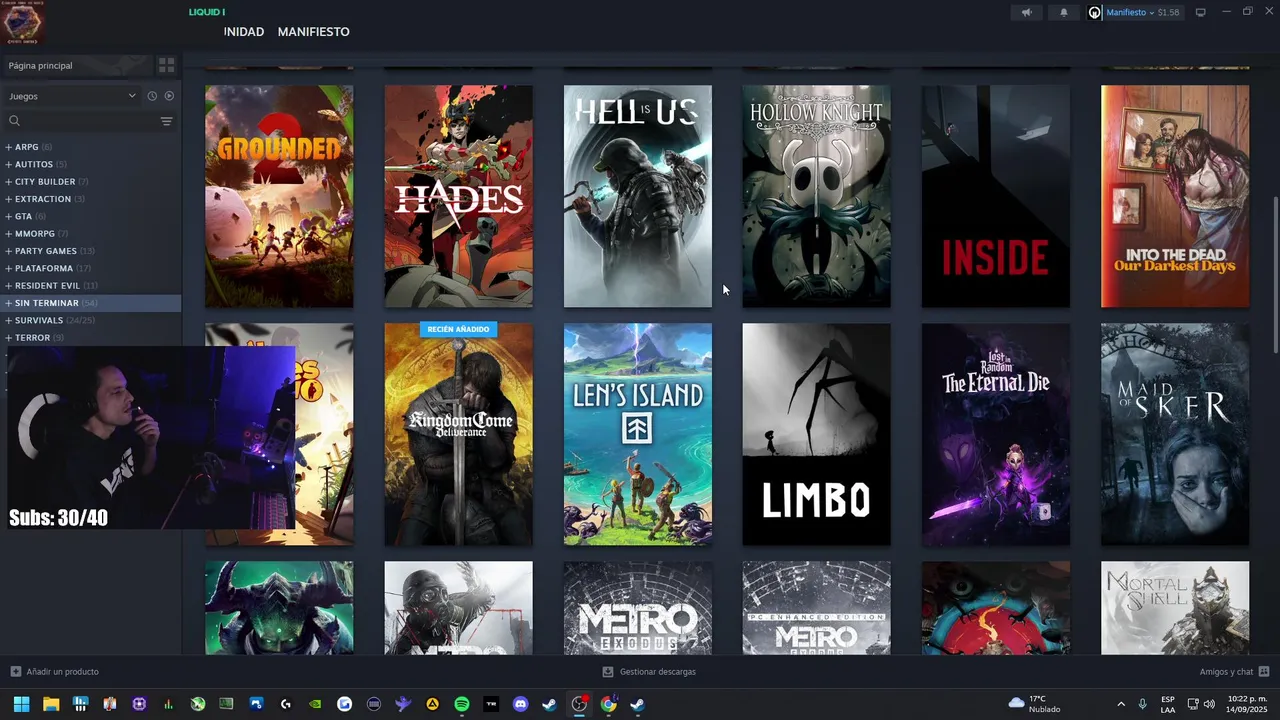Viewport: 1280px width, 720px height.
Task: Expand the ARPG collection
Action: tap(9, 147)
